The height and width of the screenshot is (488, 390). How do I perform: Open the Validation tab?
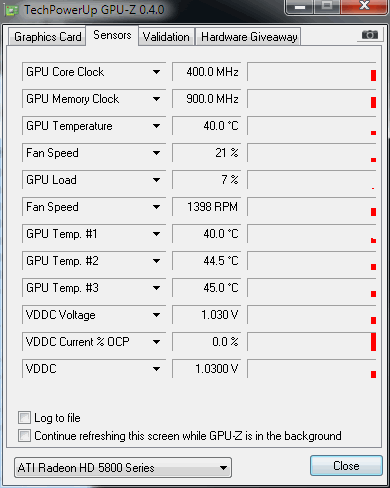pos(166,37)
